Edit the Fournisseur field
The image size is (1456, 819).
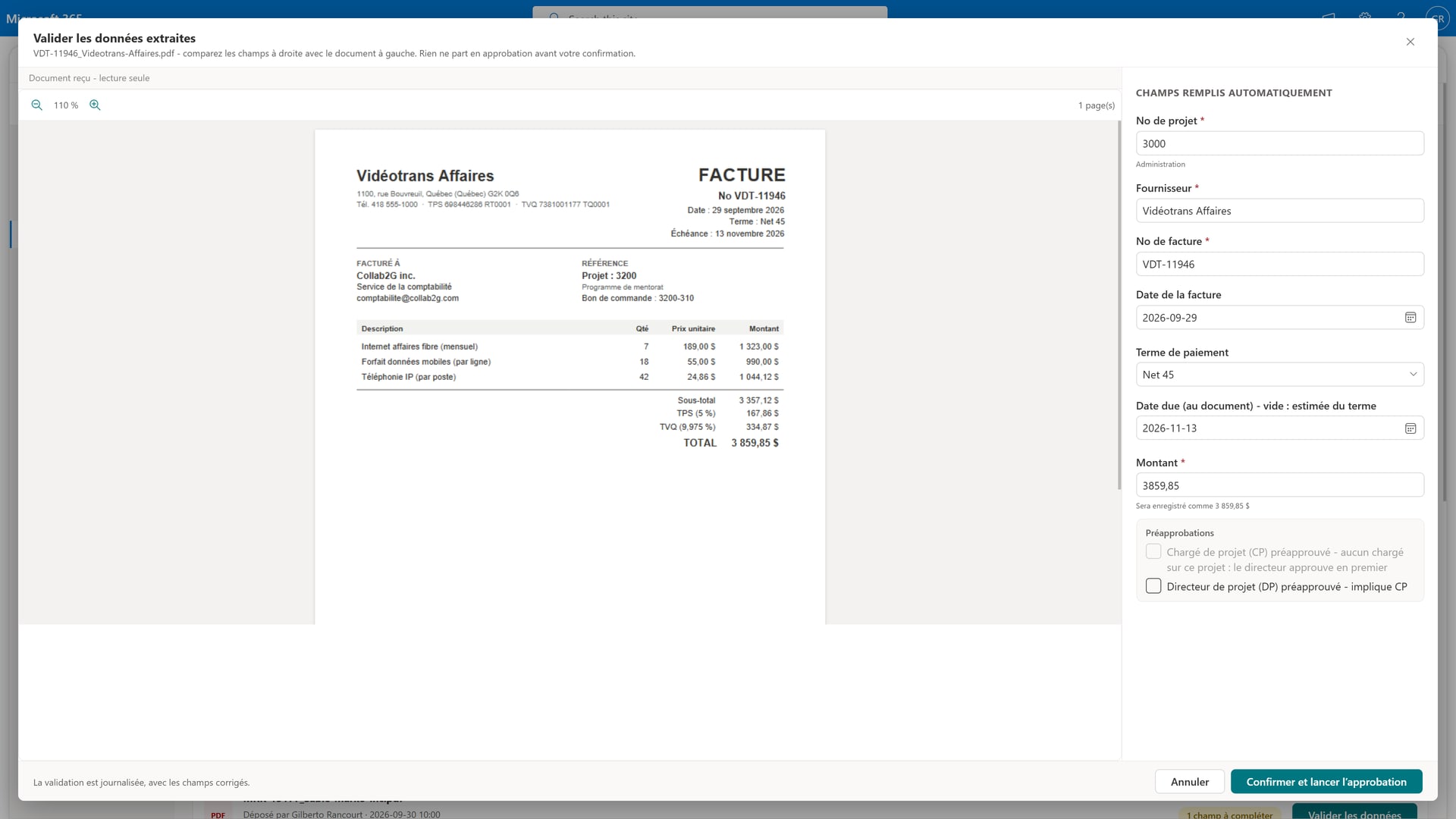click(x=1280, y=211)
